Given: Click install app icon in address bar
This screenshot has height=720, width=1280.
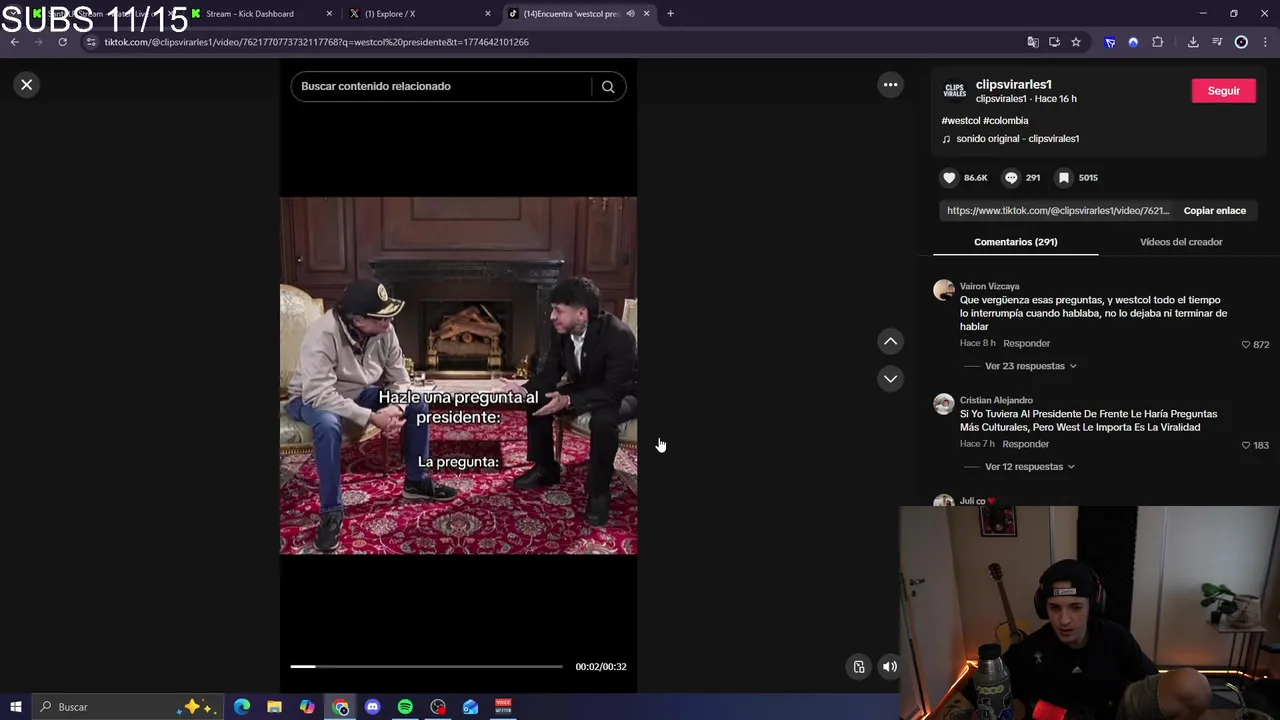Looking at the screenshot, I should (1054, 42).
